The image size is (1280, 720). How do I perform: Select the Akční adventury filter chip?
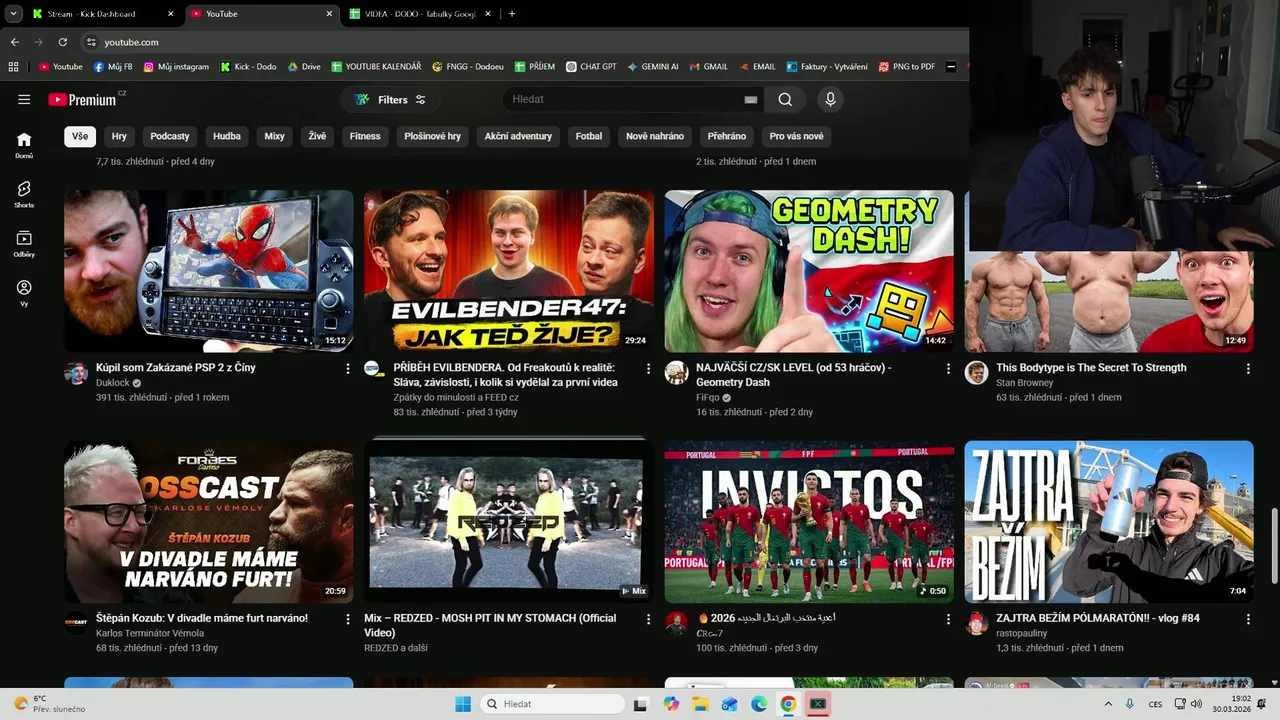pyautogui.click(x=518, y=136)
